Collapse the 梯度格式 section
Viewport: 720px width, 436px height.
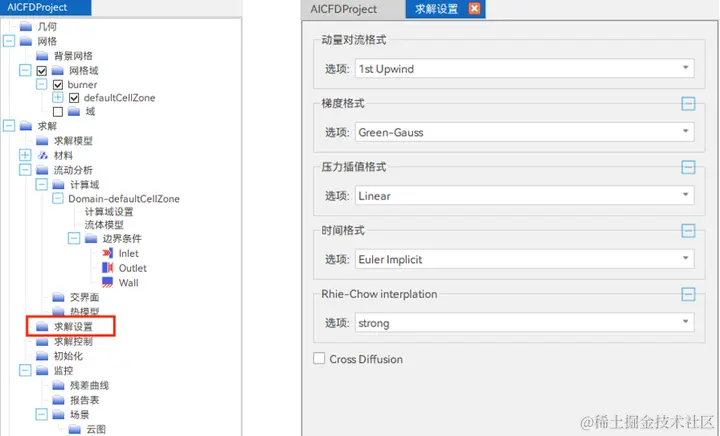688,104
